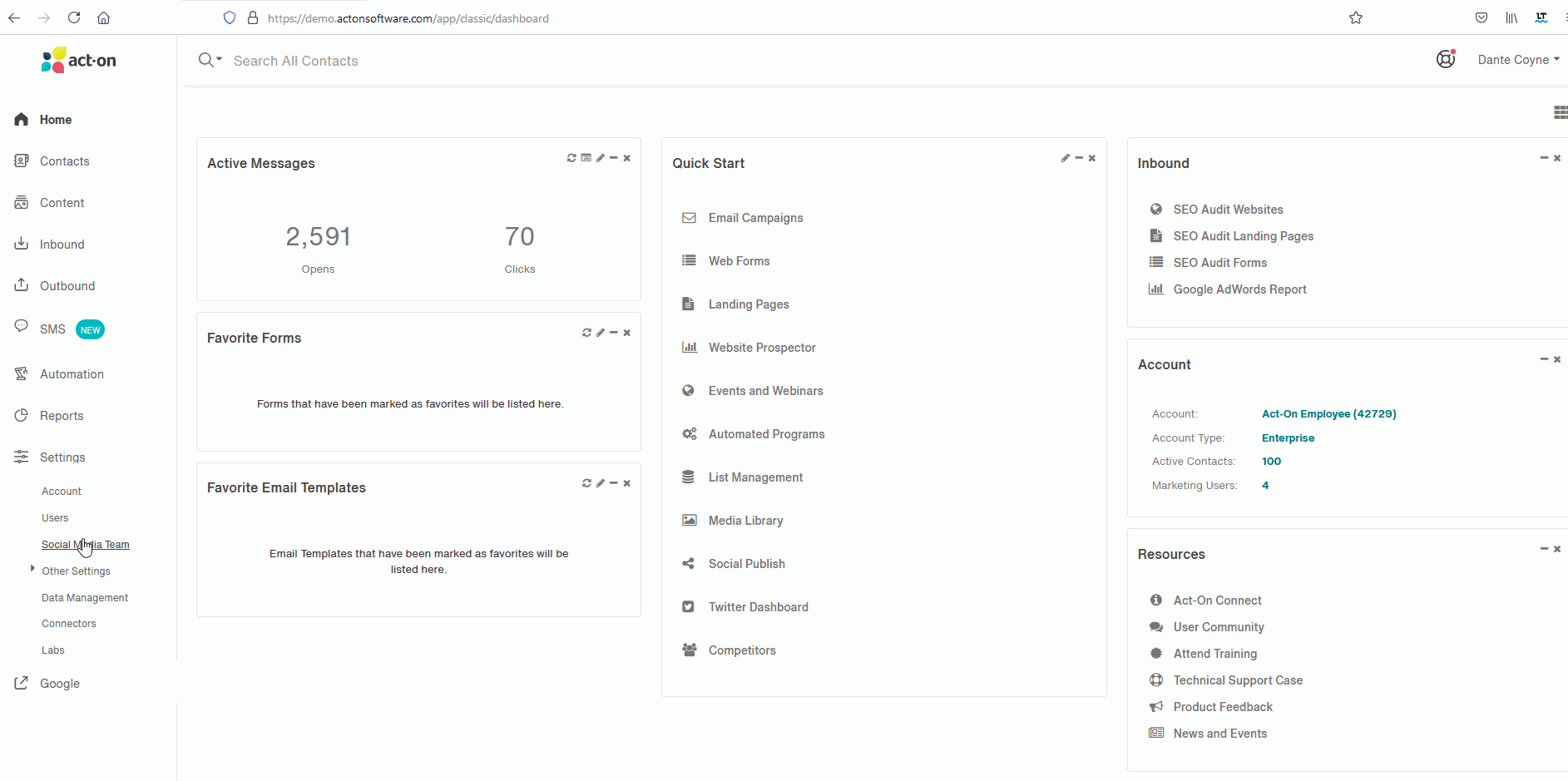Bookmark this page with the star icon

pyautogui.click(x=1356, y=18)
